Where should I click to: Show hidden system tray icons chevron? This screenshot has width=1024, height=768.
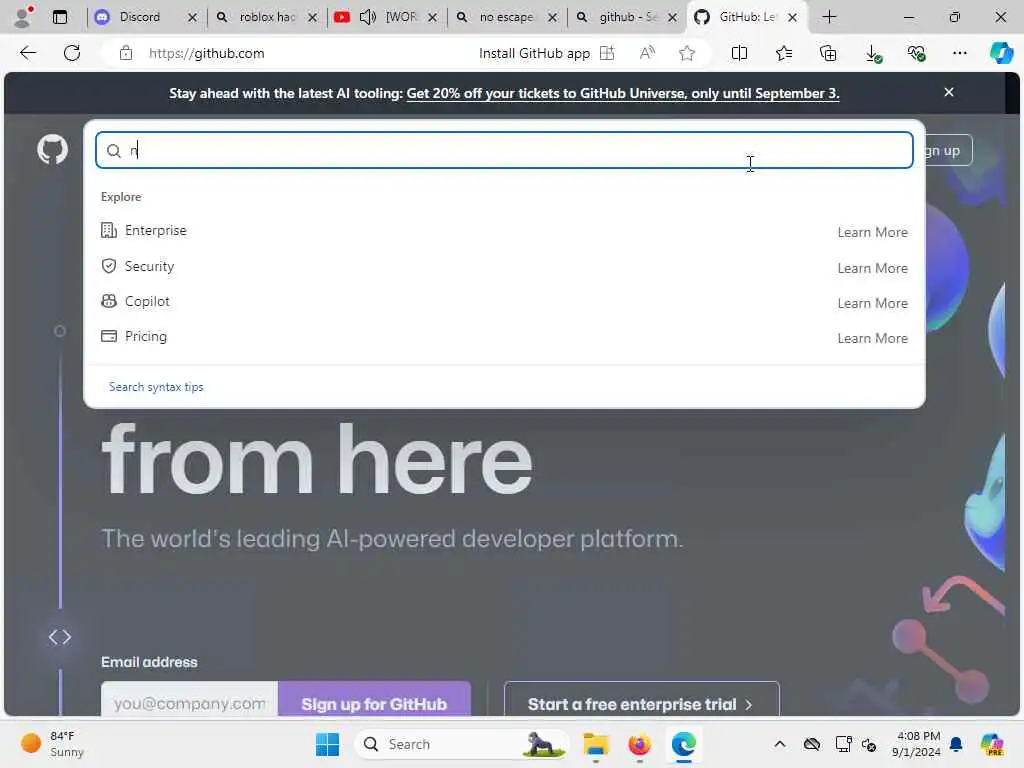(x=780, y=744)
